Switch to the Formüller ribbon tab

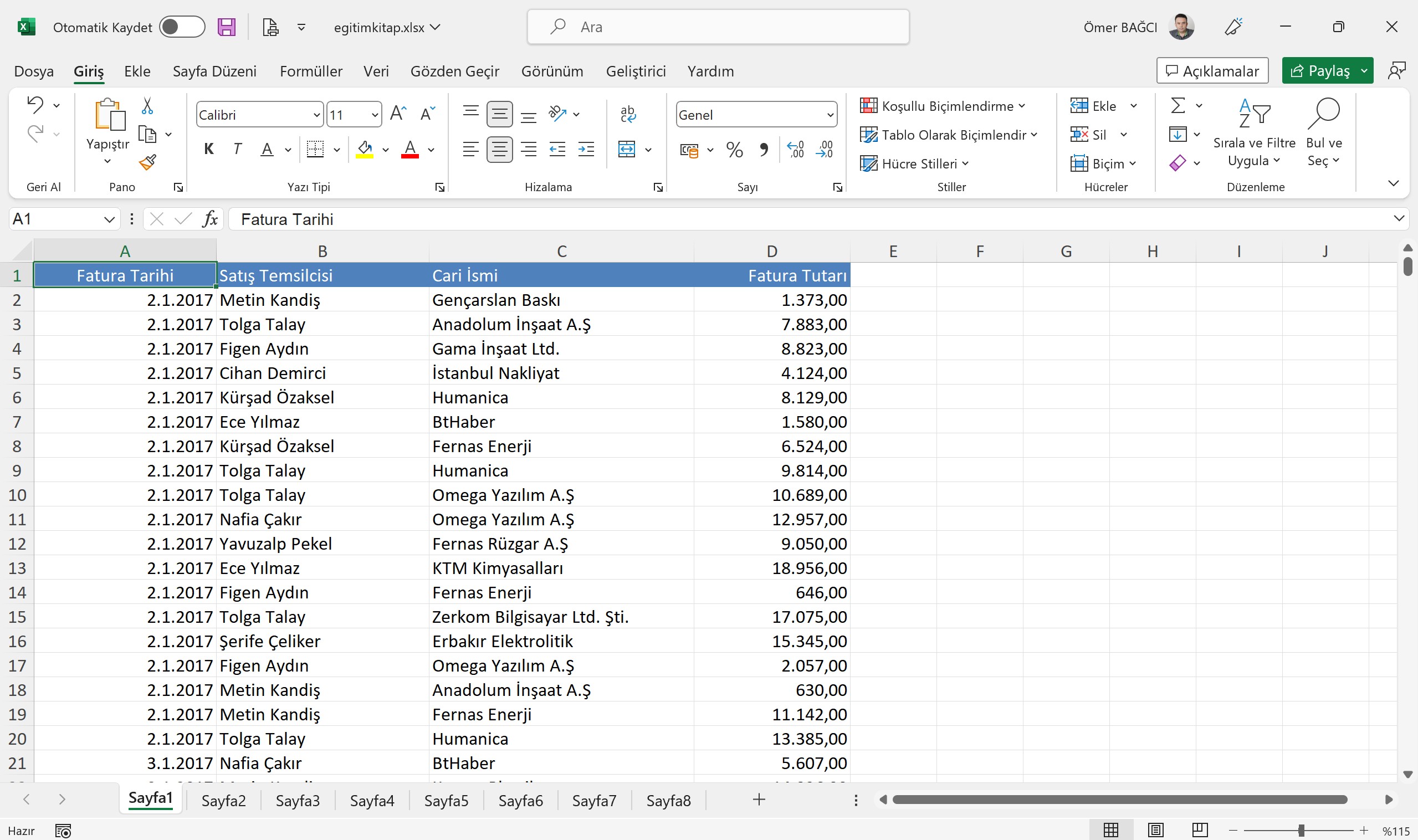tap(310, 71)
